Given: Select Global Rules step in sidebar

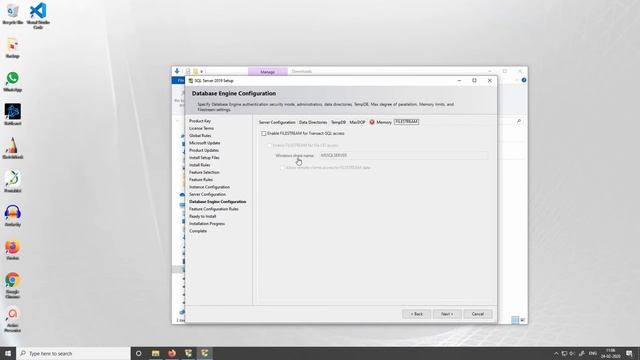Looking at the screenshot, I should [200, 136].
